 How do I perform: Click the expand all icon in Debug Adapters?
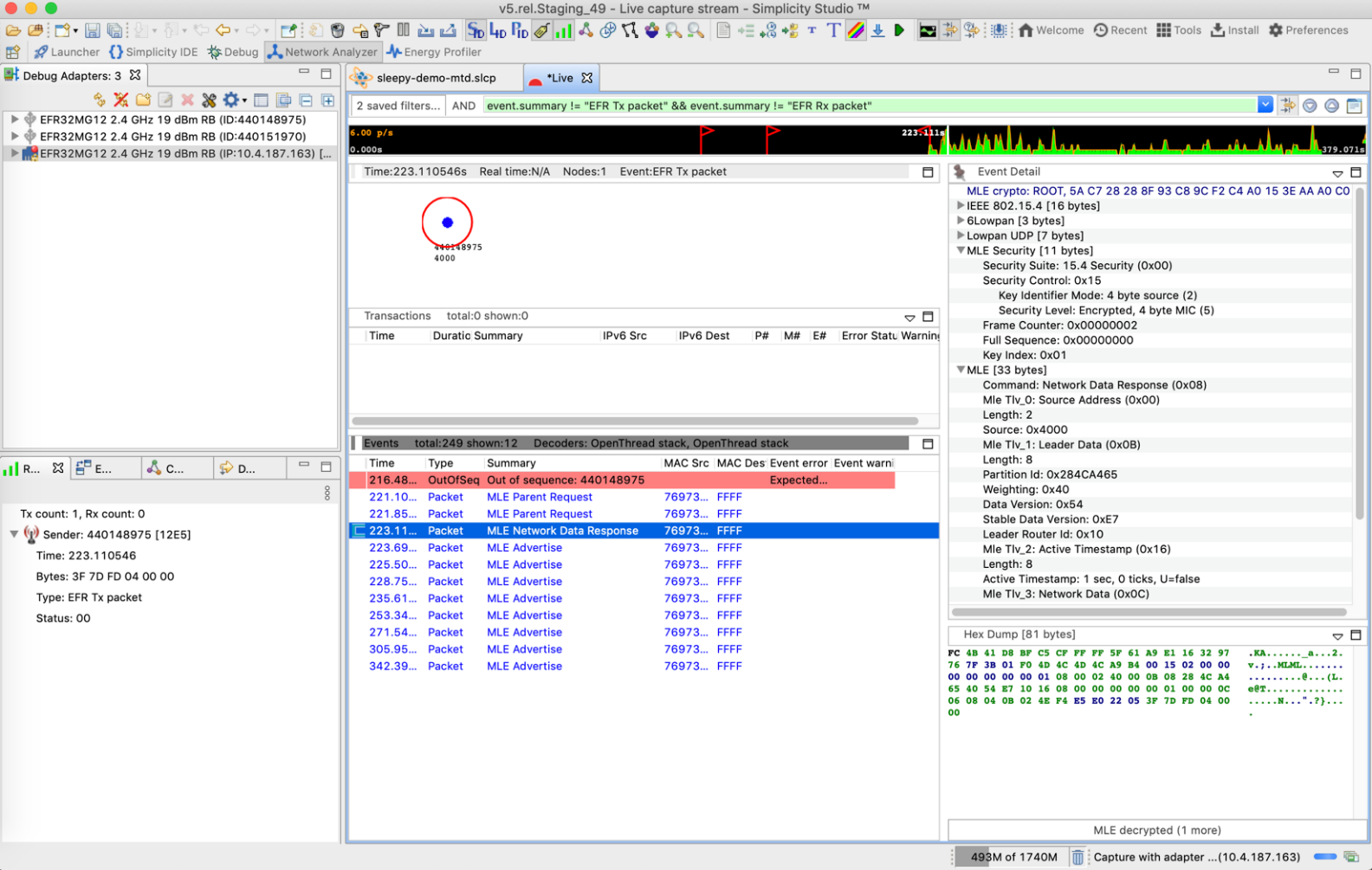pos(327,100)
